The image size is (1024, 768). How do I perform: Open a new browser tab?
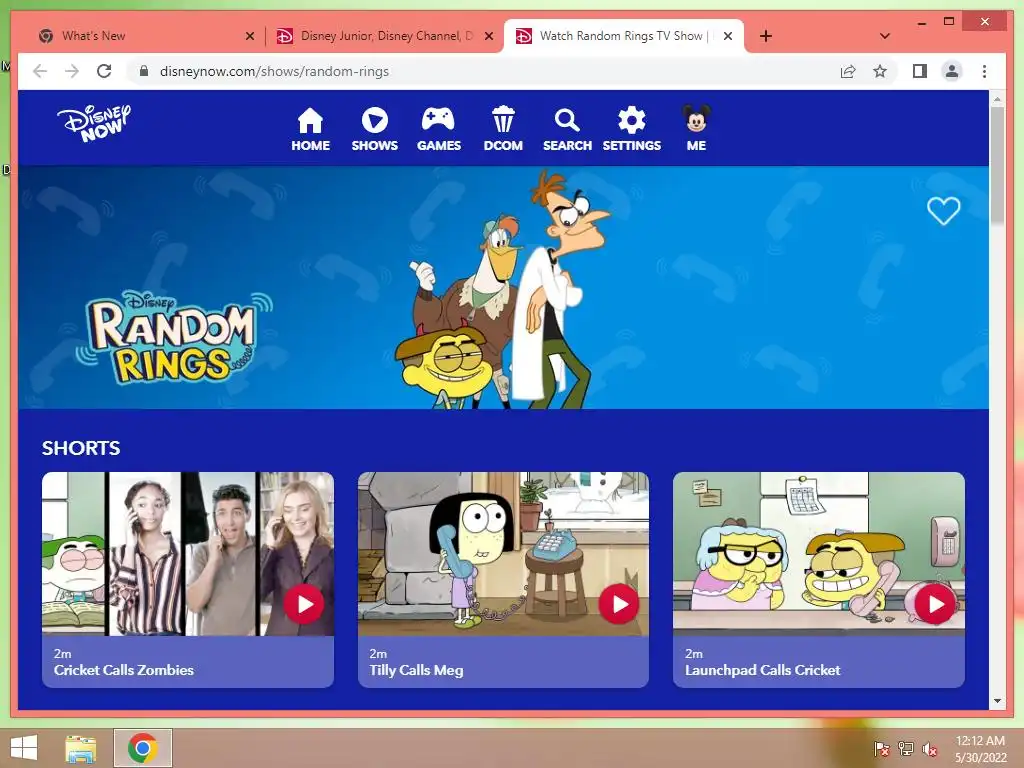click(765, 37)
